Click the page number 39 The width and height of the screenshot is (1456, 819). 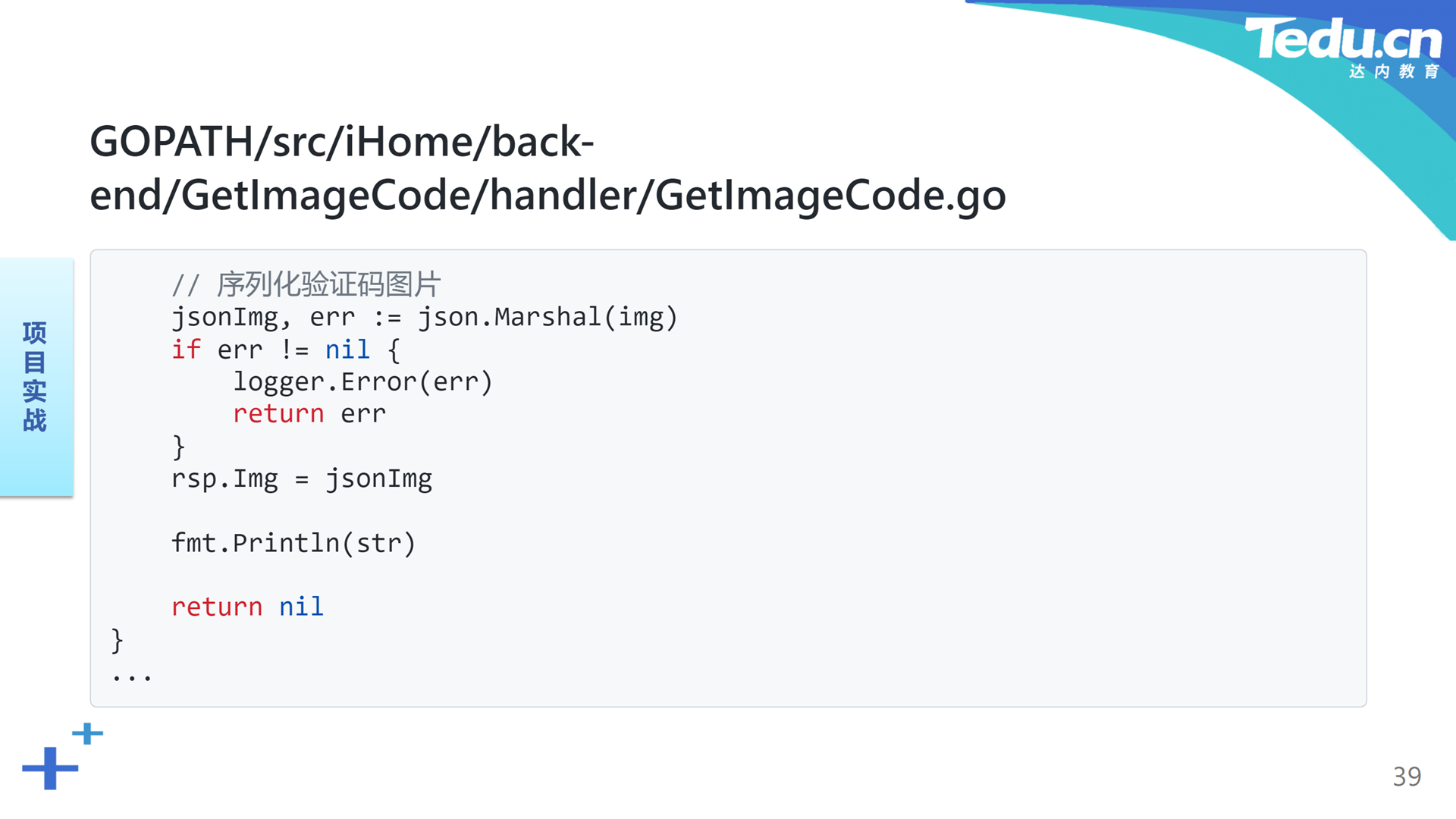point(1407,777)
